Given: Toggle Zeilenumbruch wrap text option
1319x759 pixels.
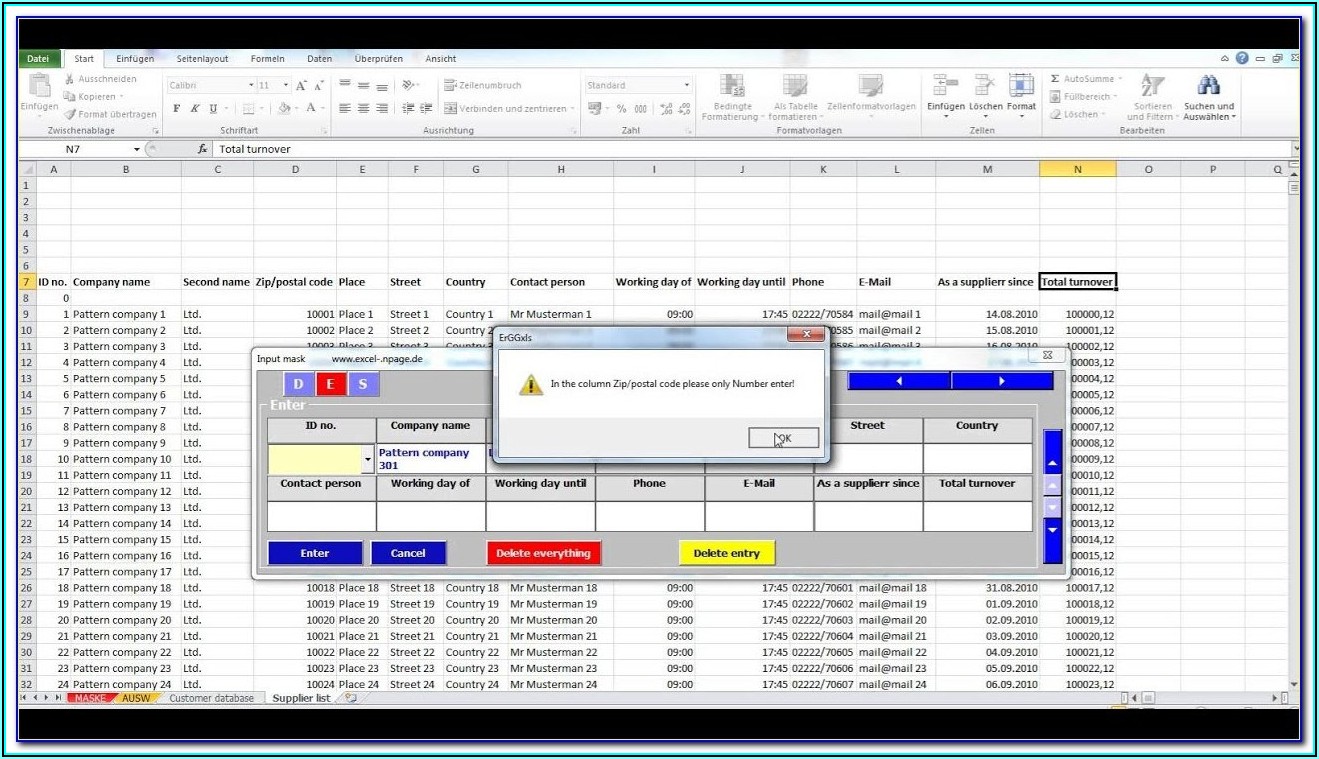Looking at the screenshot, I should click(483, 85).
